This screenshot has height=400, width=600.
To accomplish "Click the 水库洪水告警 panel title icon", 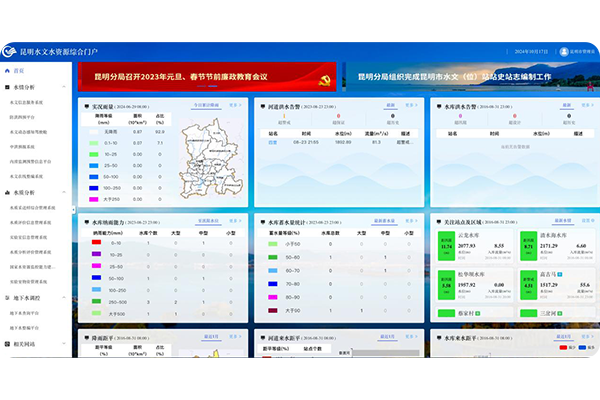I will (x=437, y=104).
